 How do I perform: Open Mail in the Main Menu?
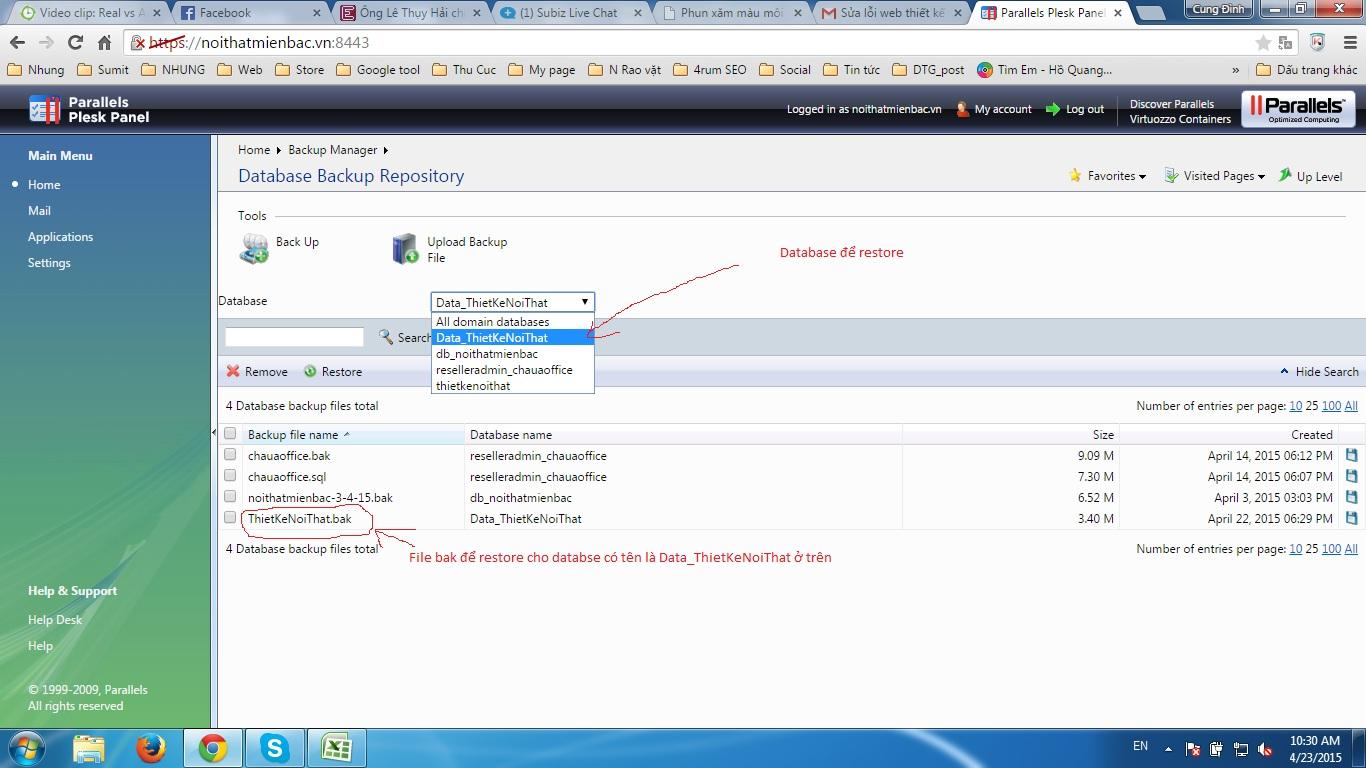click(39, 211)
